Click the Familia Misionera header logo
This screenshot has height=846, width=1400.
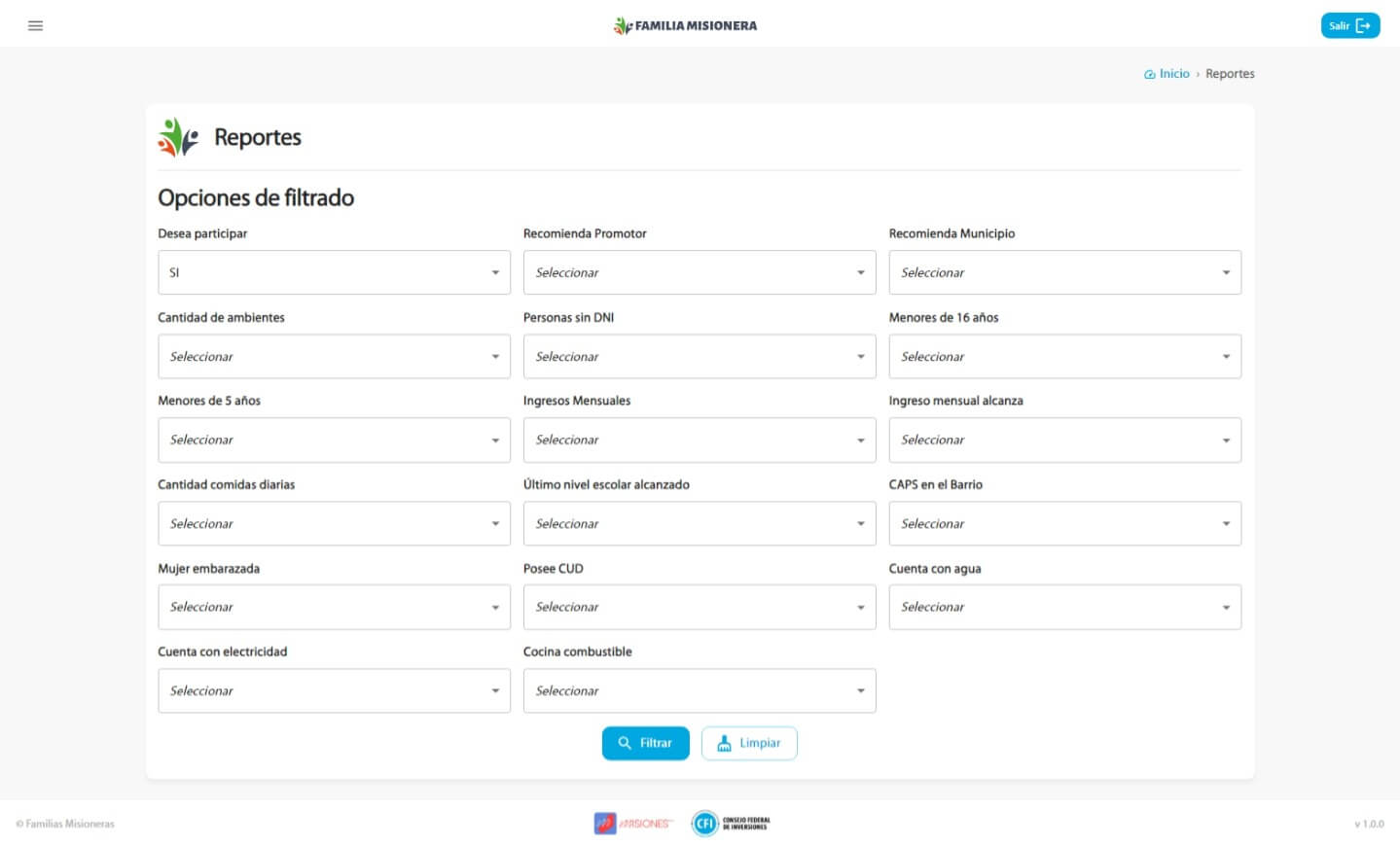[x=685, y=25]
